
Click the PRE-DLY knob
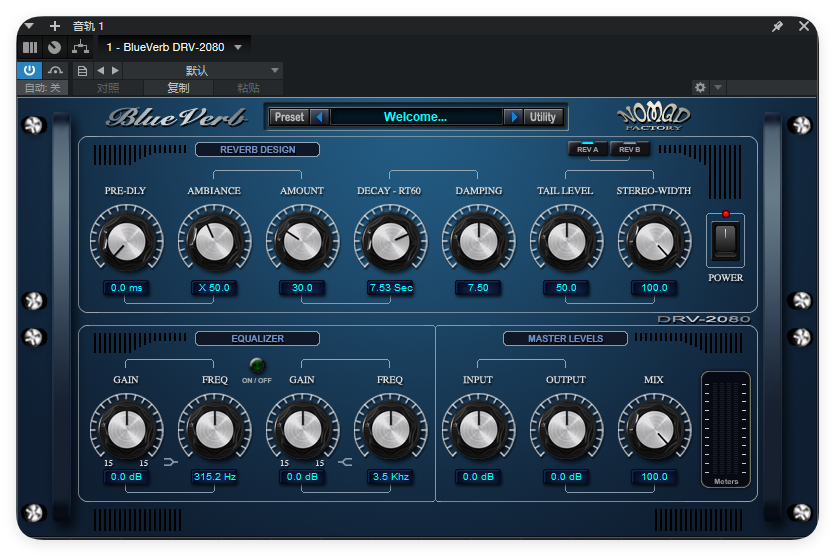click(126, 241)
